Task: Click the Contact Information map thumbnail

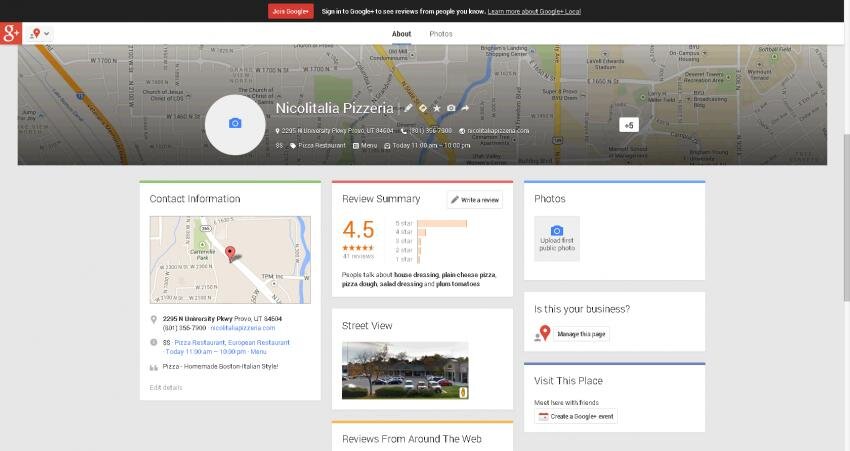Action: pyautogui.click(x=230, y=260)
